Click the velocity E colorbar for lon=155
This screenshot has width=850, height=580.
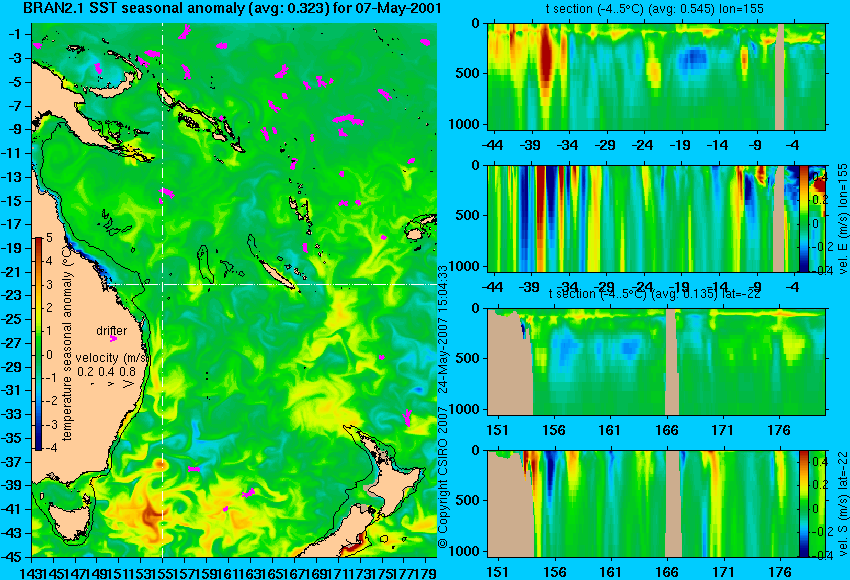point(804,218)
